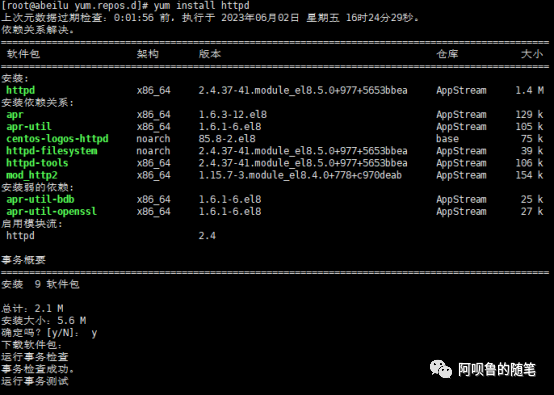Click the 2.4 module stream version

point(207,236)
